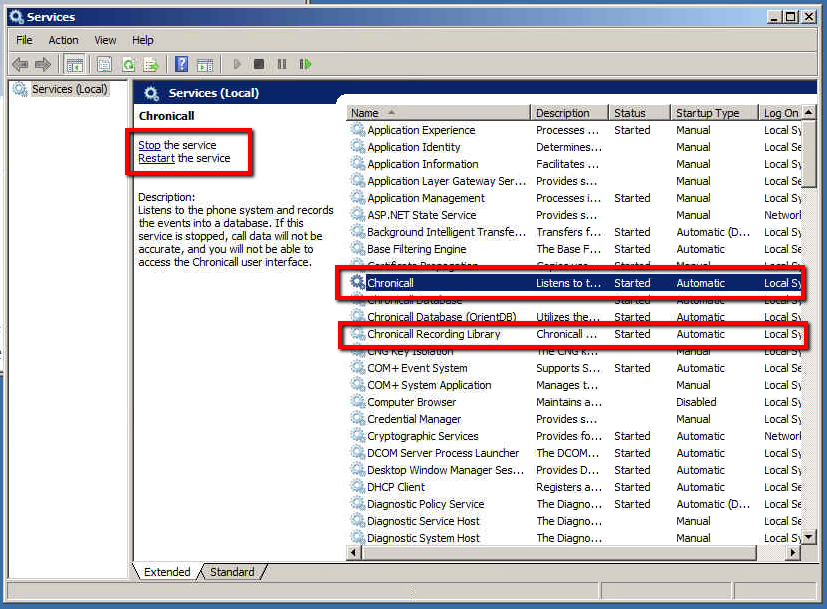Click the gear icon beside Application Information
Screen dimensions: 827x609
point(358,164)
